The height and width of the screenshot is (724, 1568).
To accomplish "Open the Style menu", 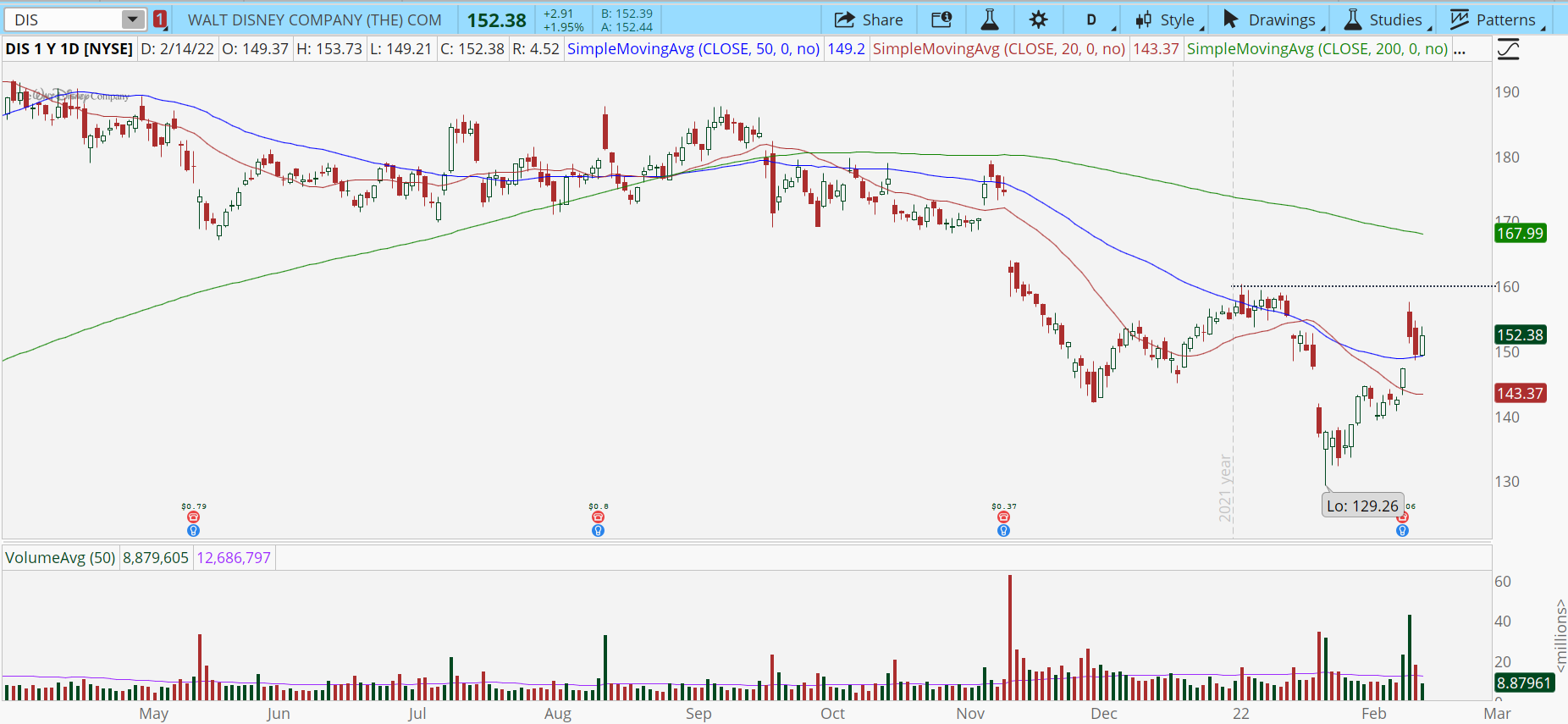I will pos(1168,19).
